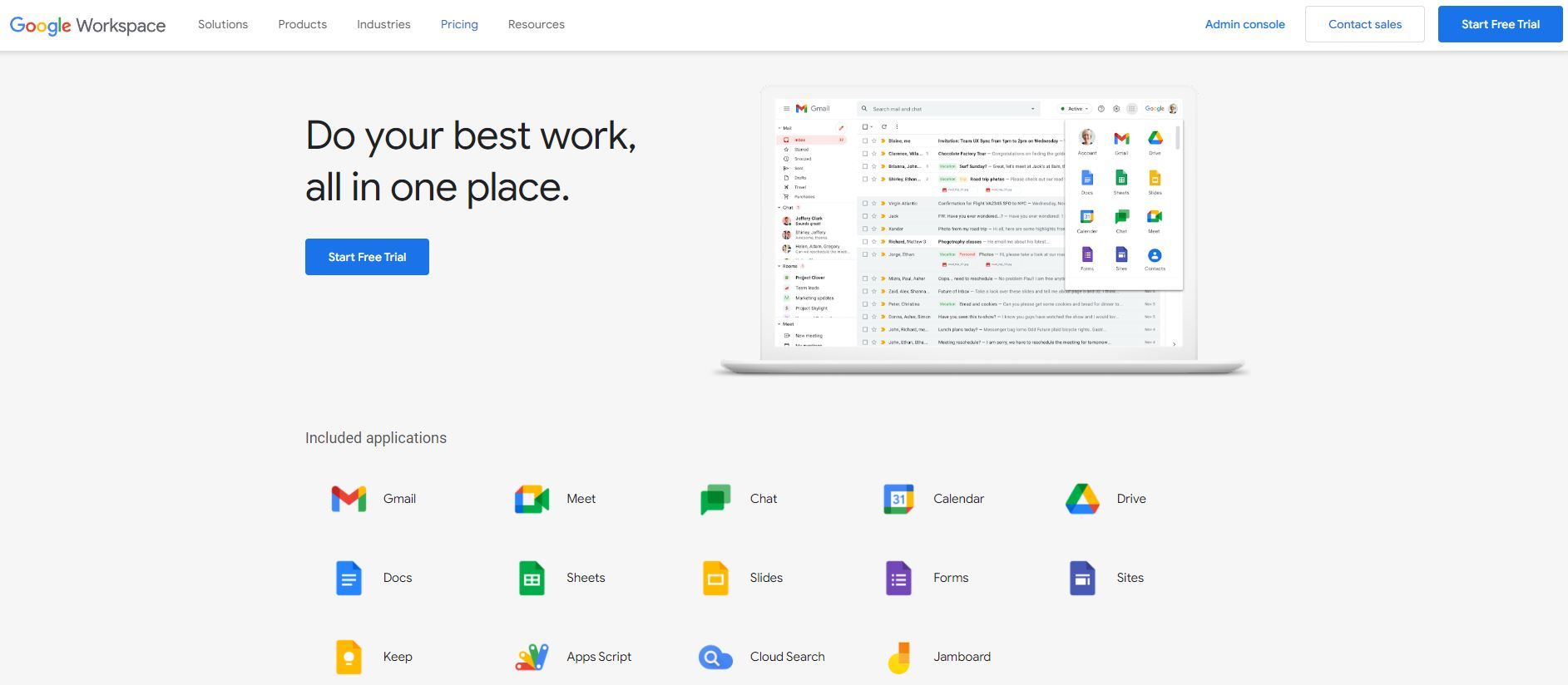
Task: Open the Slides app icon
Action: tap(715, 578)
